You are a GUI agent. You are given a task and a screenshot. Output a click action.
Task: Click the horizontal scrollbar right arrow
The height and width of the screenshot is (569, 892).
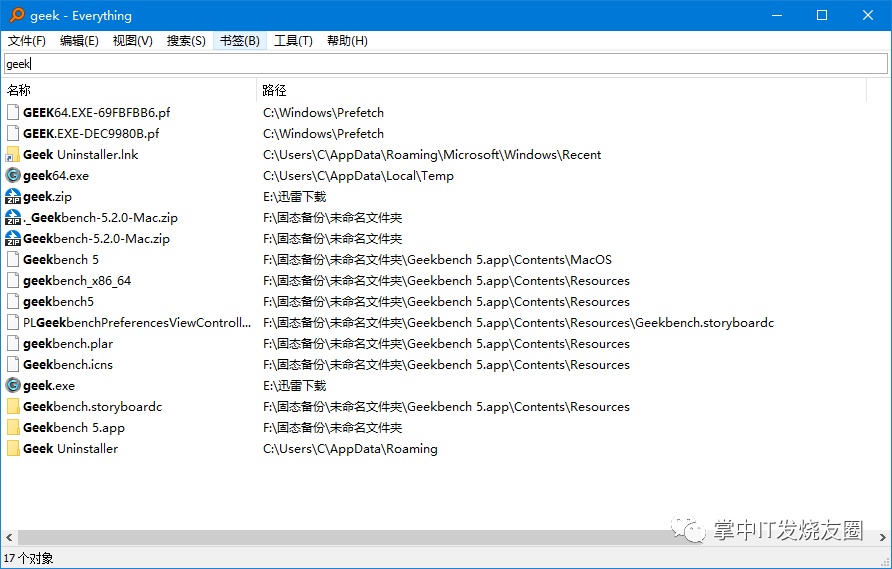tap(882, 537)
